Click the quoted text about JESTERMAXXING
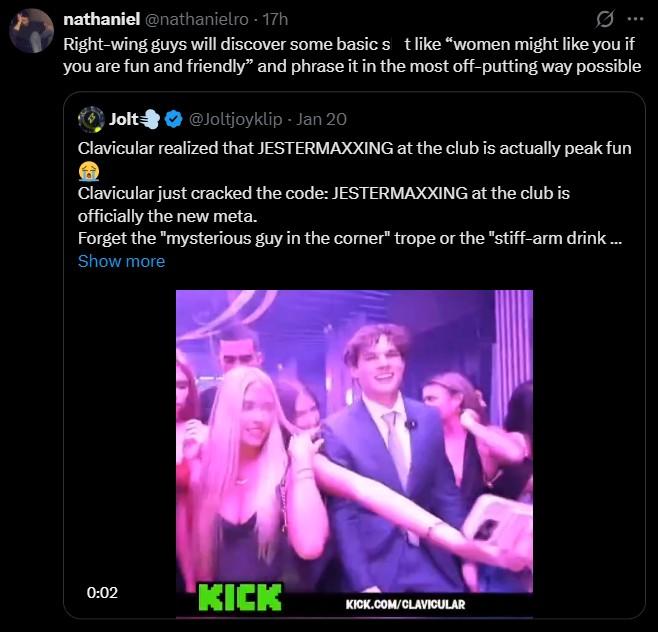Image resolution: width=658 pixels, height=632 pixels. tap(354, 148)
